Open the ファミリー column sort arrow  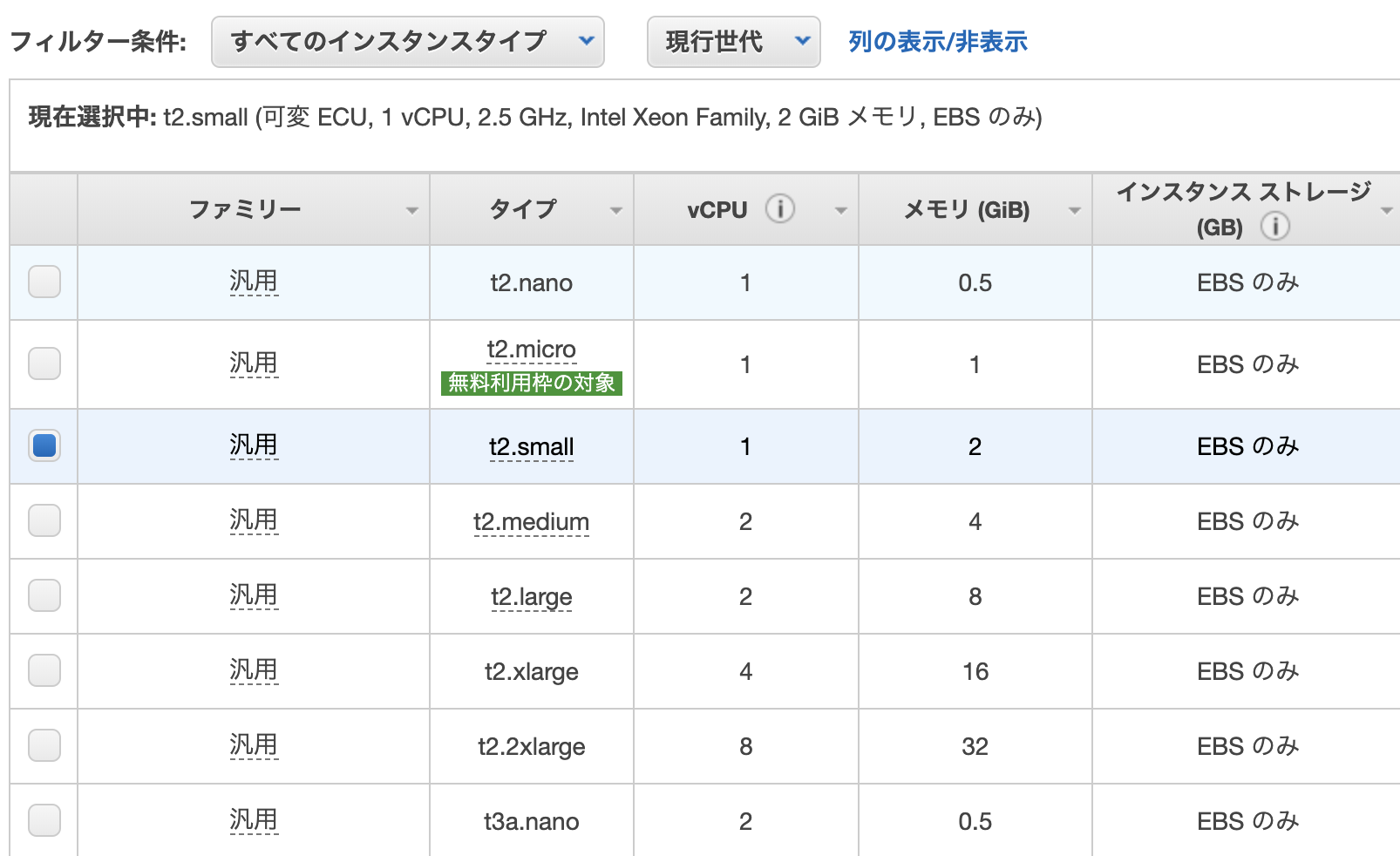pyautogui.click(x=412, y=211)
